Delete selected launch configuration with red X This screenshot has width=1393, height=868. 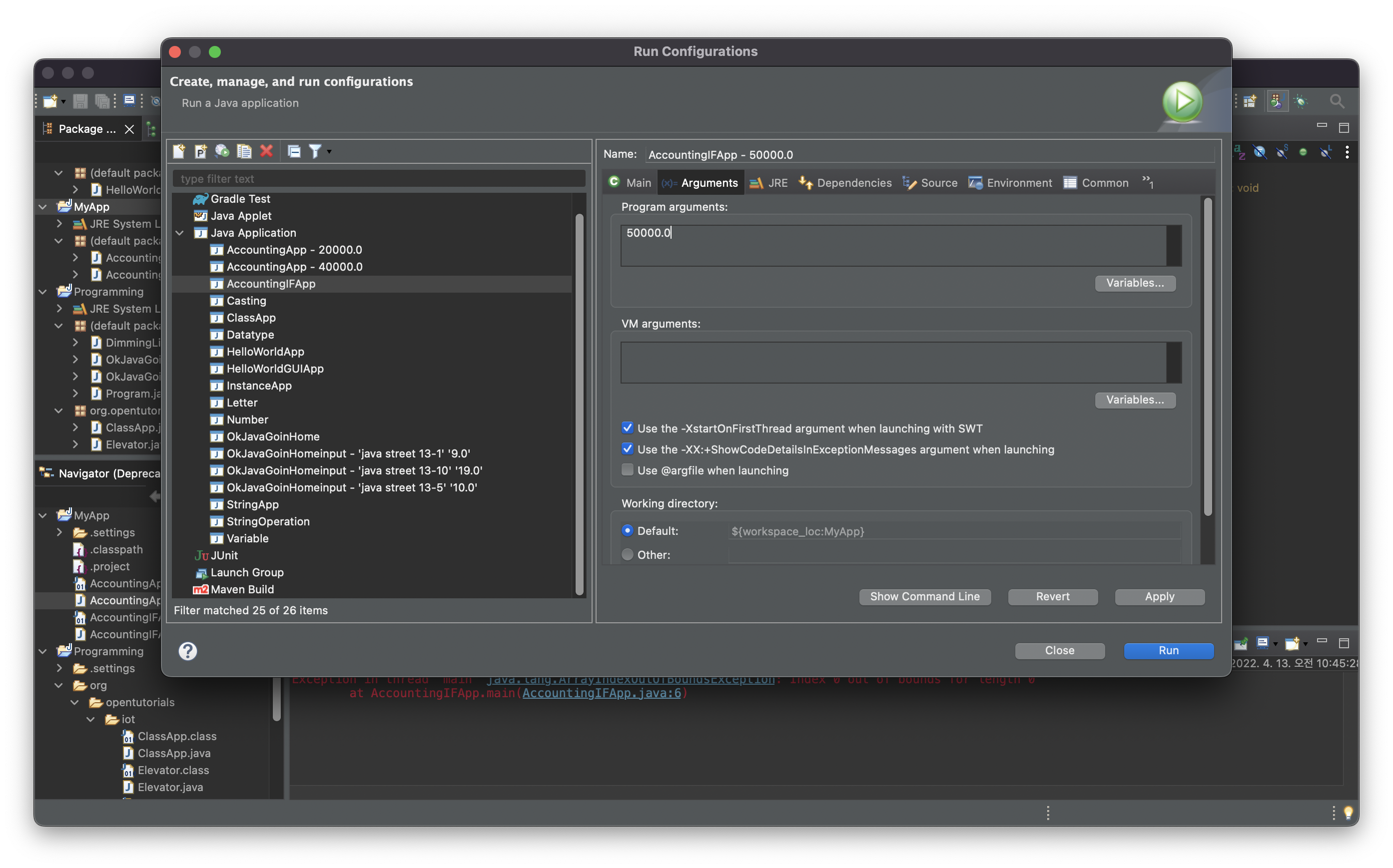coord(266,151)
